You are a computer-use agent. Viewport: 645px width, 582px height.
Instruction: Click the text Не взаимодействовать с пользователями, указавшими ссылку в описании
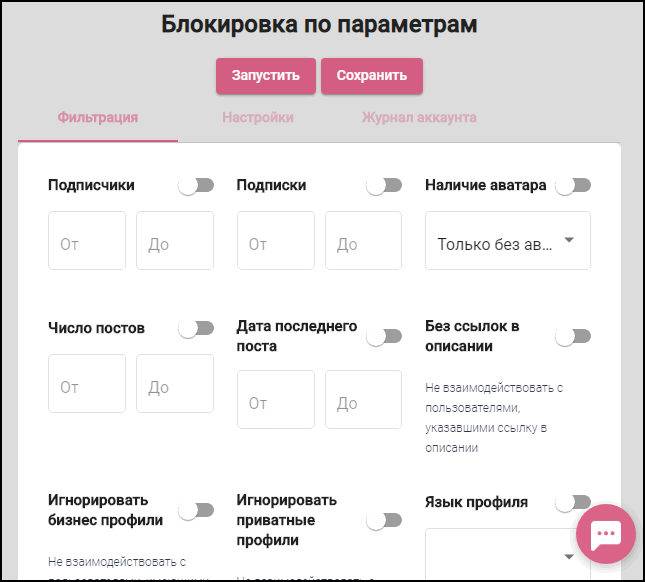click(x=494, y=417)
